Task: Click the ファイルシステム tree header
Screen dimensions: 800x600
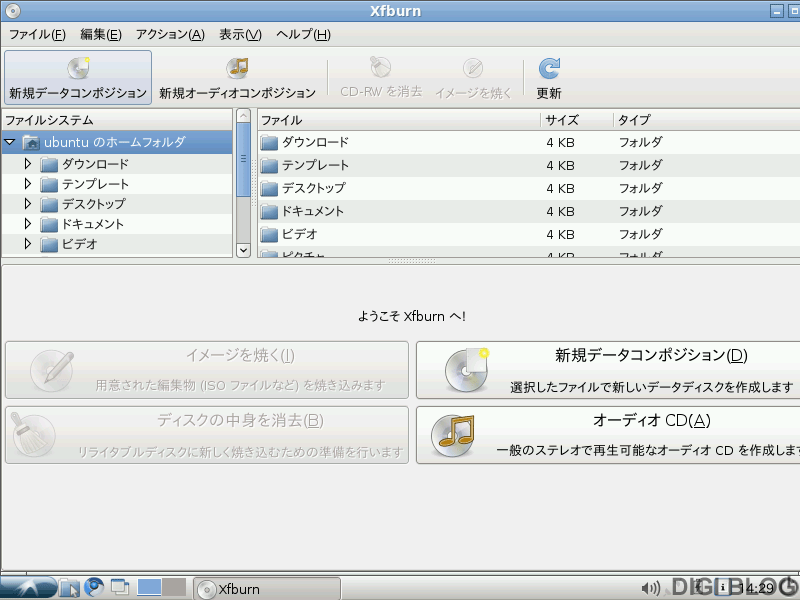Action: pyautogui.click(x=117, y=120)
